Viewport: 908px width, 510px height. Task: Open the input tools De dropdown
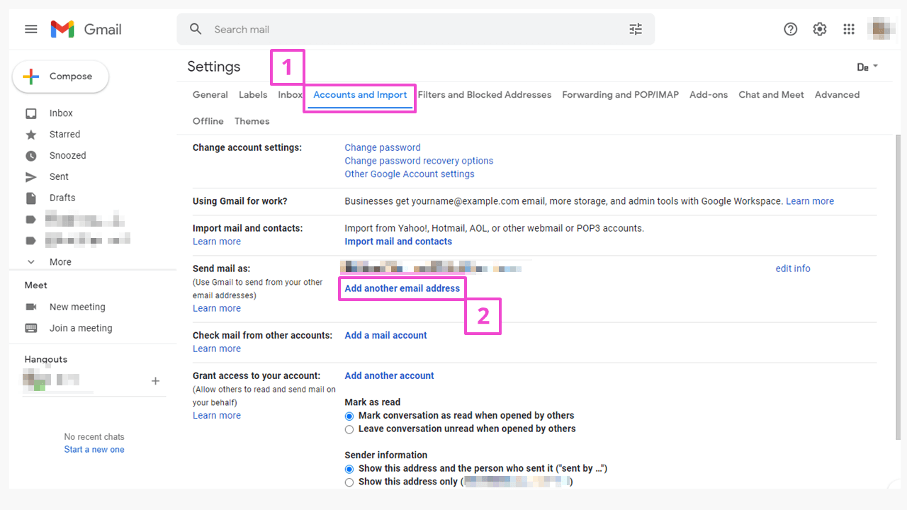(867, 67)
